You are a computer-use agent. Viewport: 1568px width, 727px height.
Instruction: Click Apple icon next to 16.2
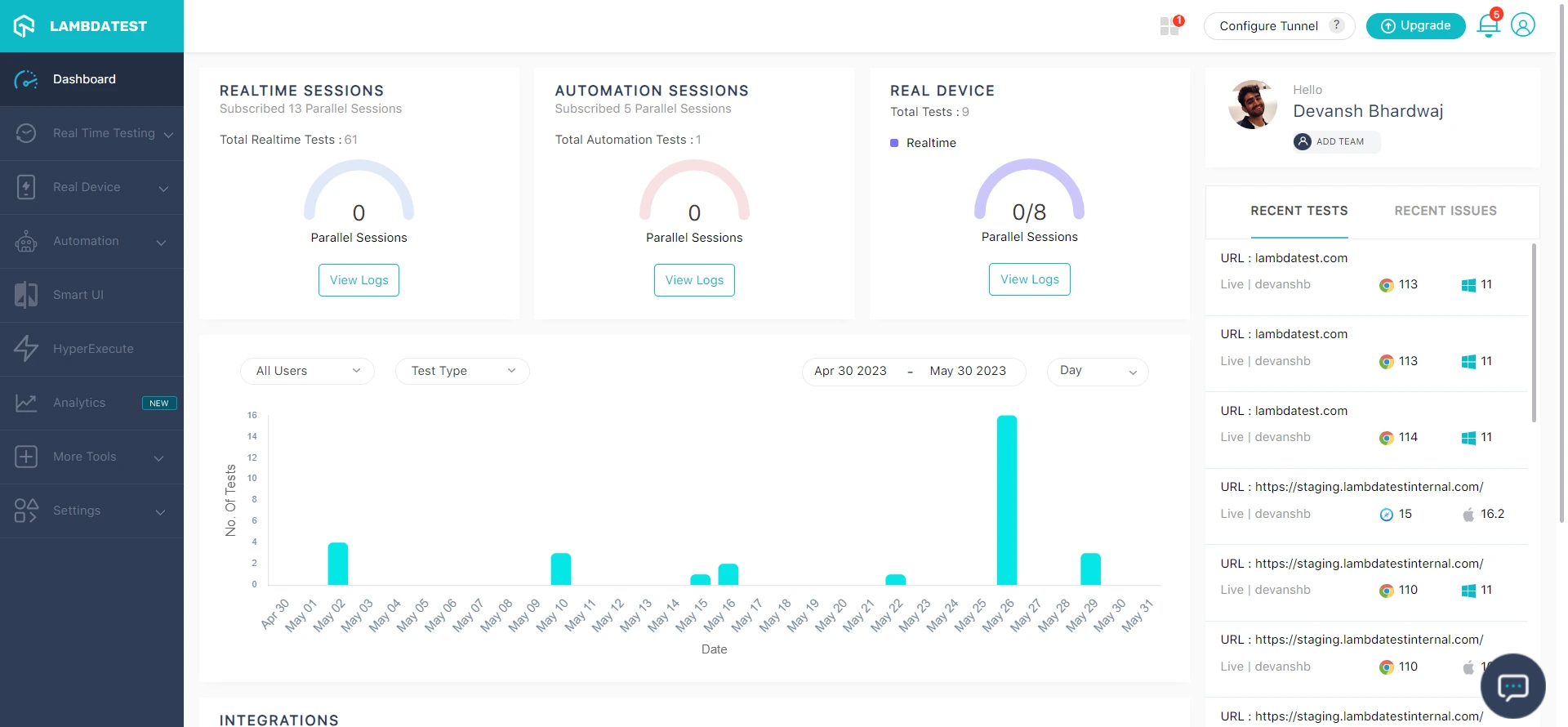[x=1468, y=514]
